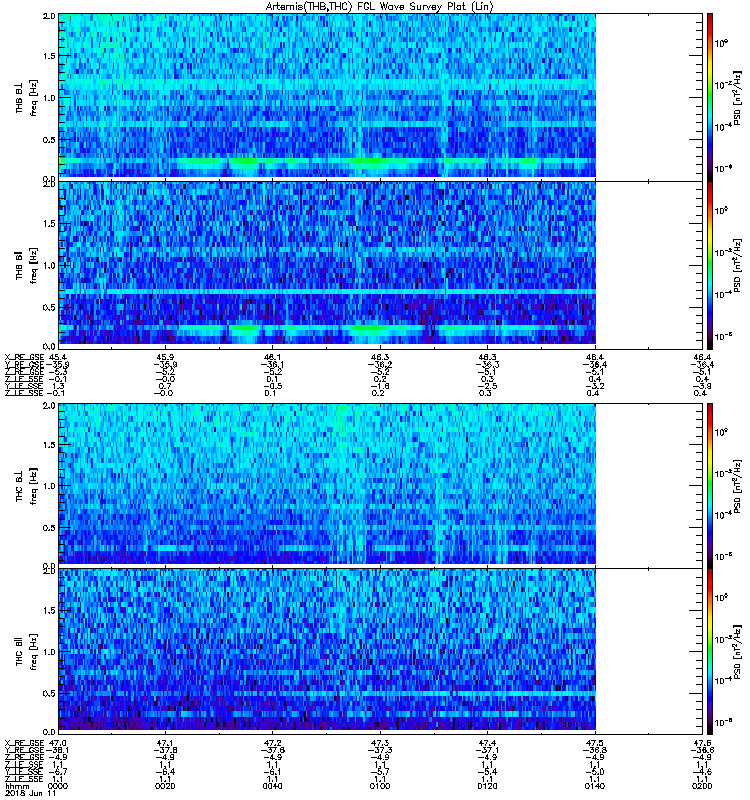Select the X_RE_GSE value 47.0
This screenshot has height=800, width=750.
[x=58, y=743]
